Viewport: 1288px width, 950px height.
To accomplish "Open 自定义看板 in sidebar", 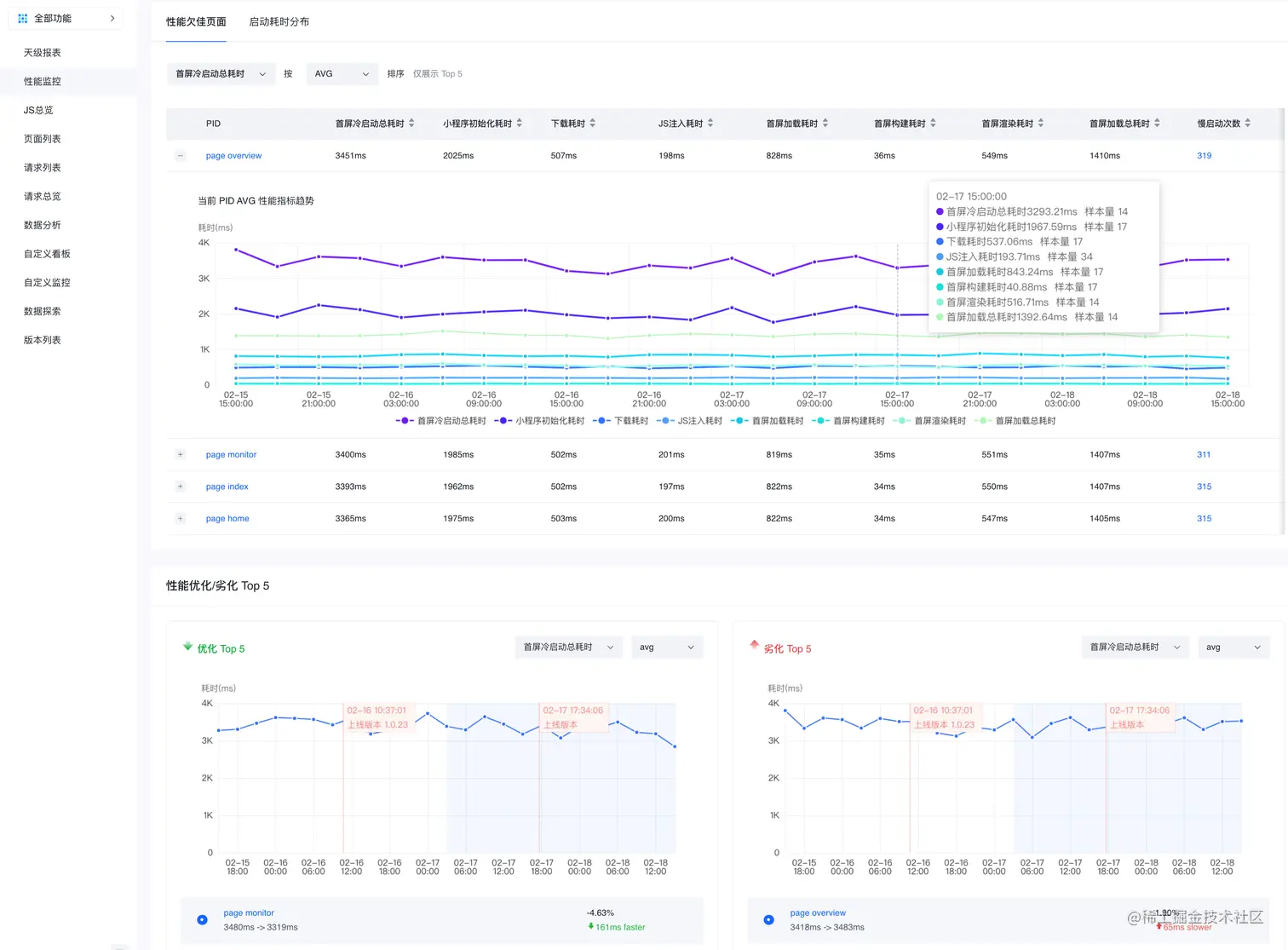I will click(47, 254).
